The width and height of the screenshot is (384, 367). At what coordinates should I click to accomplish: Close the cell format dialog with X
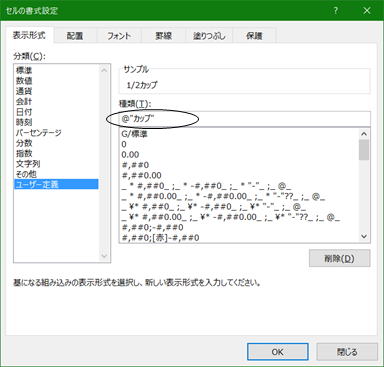pos(367,11)
